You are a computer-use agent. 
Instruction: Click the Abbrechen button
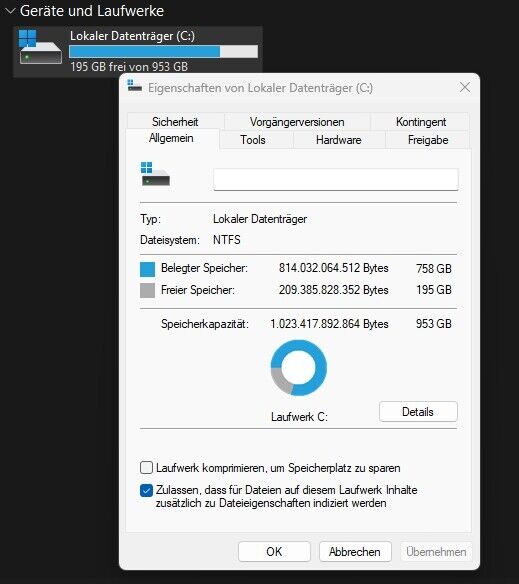point(355,552)
